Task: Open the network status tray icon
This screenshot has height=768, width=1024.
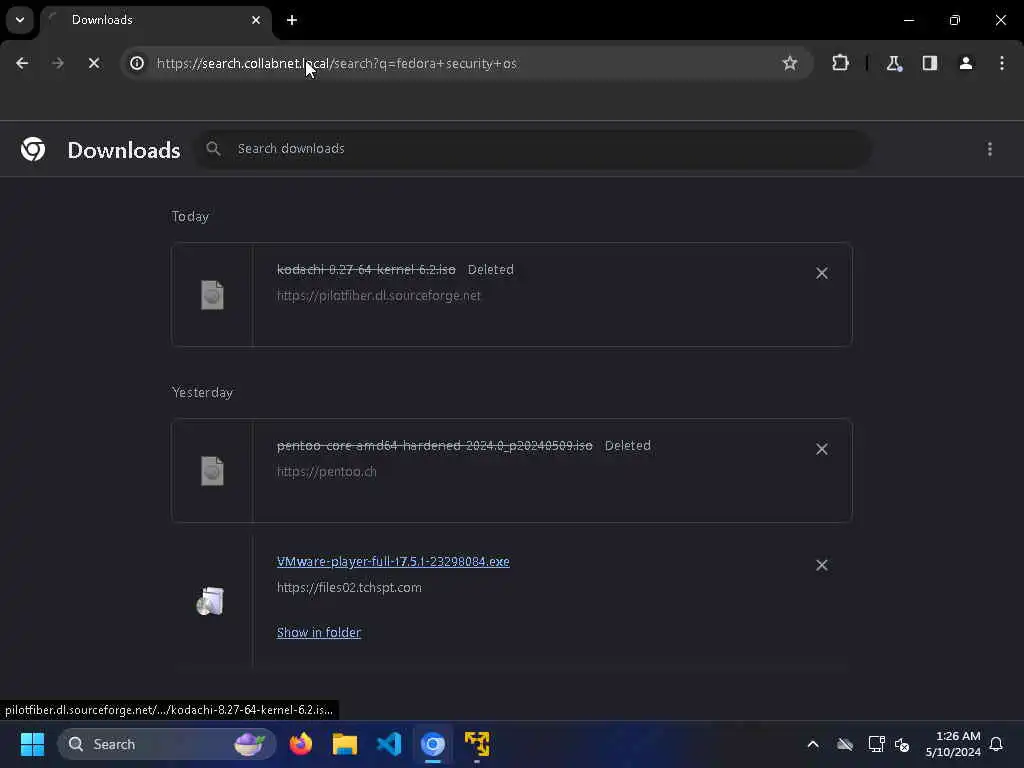Action: click(x=876, y=744)
